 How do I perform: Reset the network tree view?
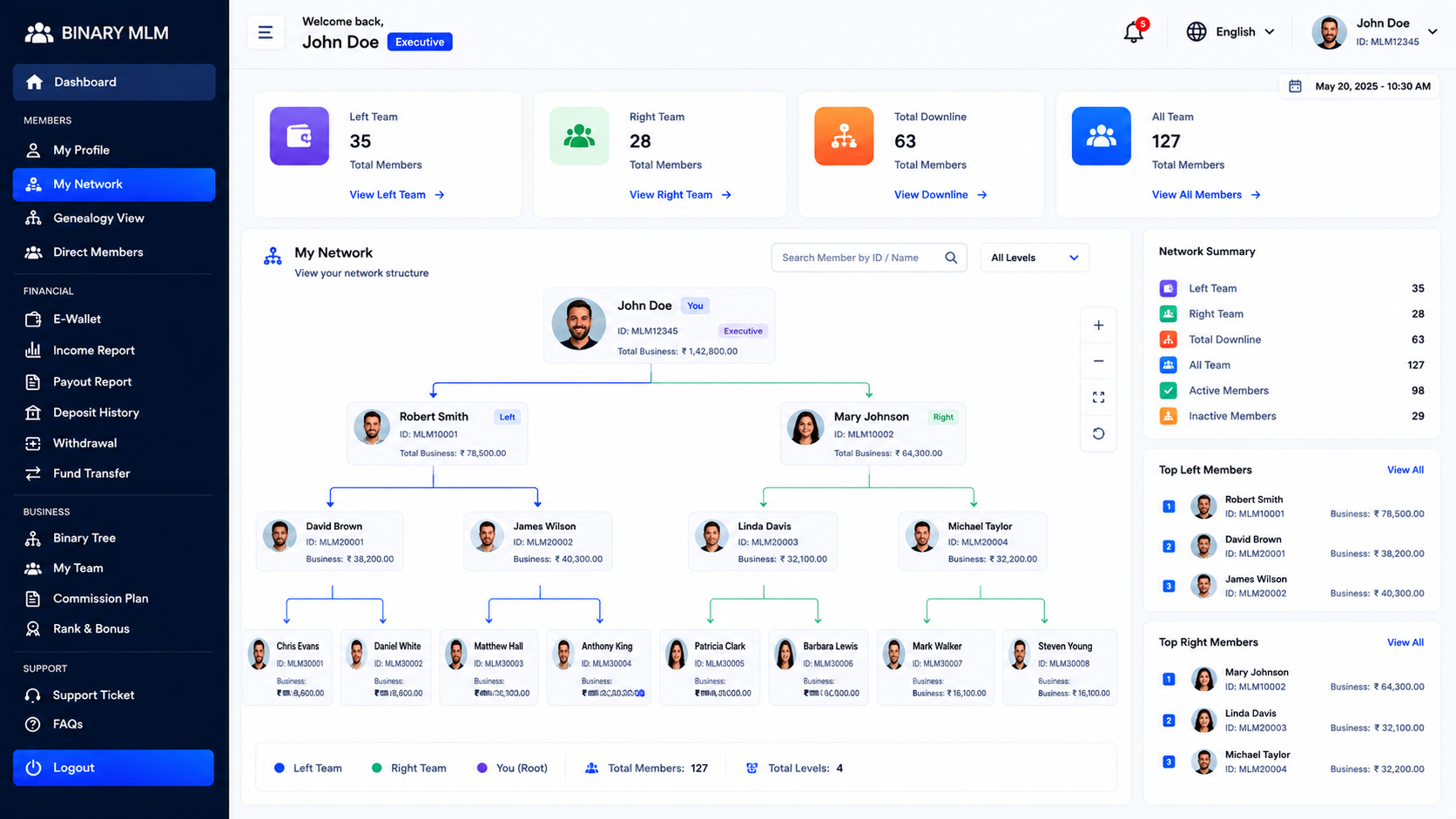tap(1099, 433)
